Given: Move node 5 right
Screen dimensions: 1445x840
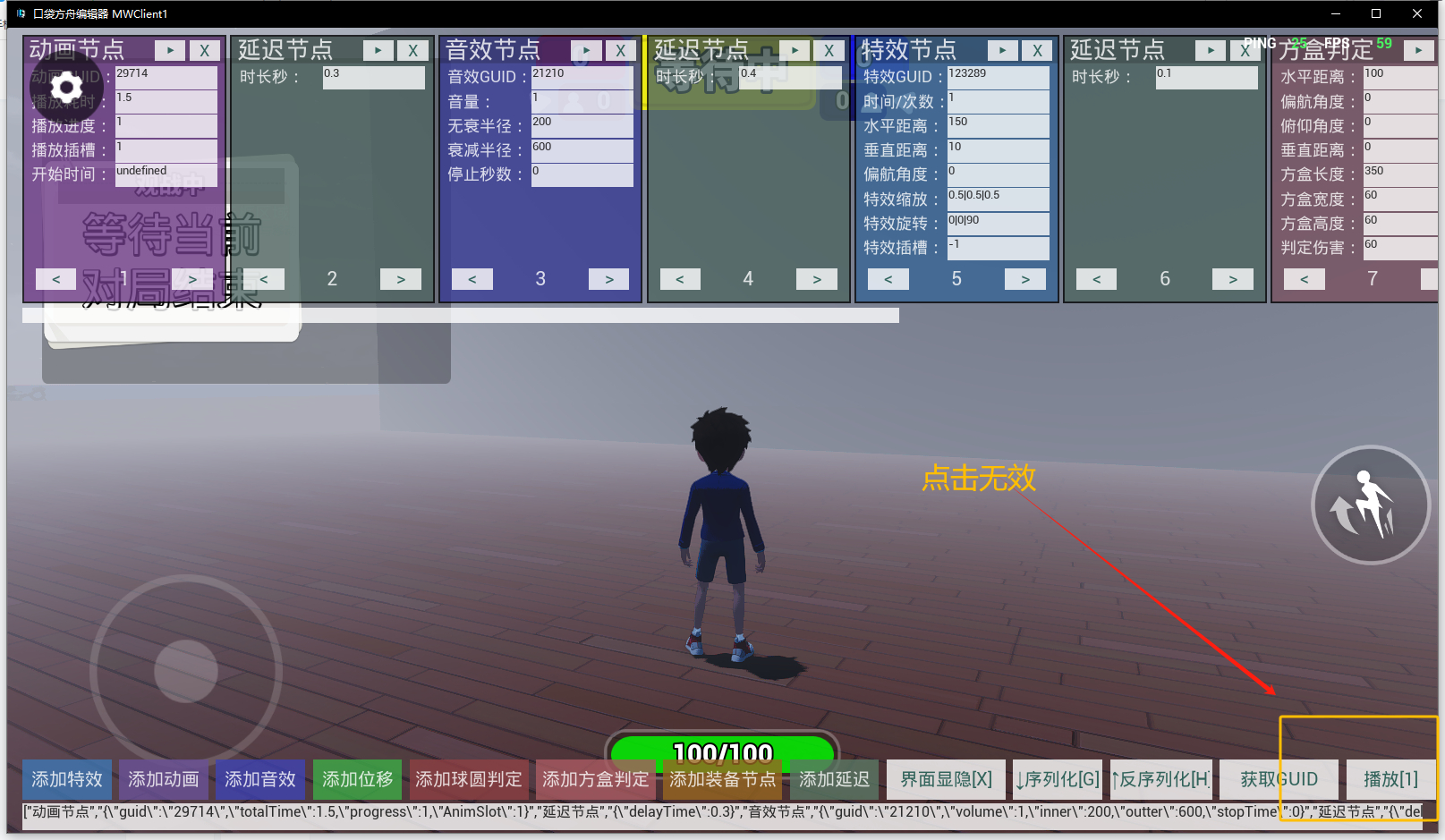Looking at the screenshot, I should click(1025, 279).
